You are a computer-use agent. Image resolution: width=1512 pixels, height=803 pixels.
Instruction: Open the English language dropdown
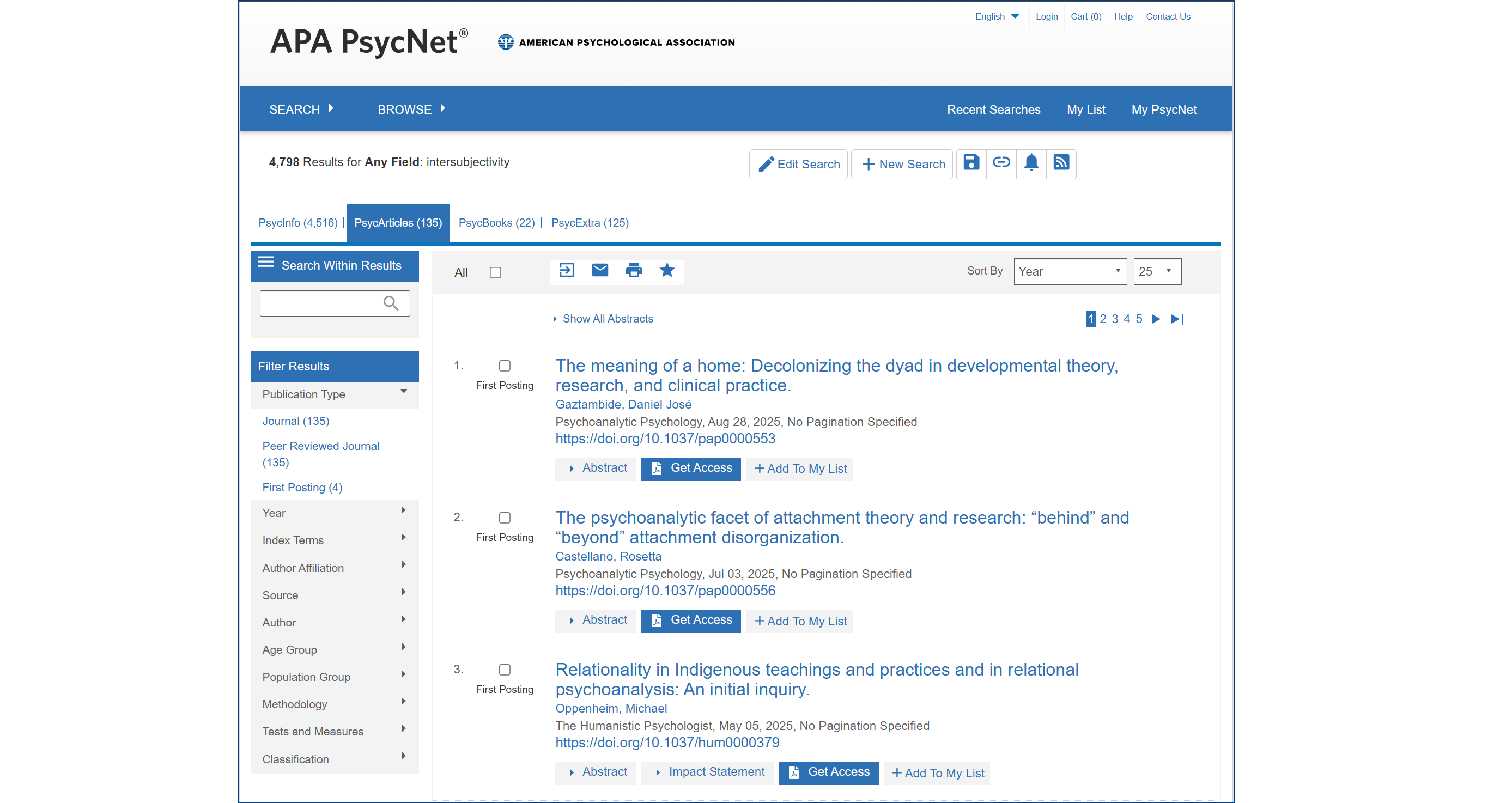[x=997, y=16]
